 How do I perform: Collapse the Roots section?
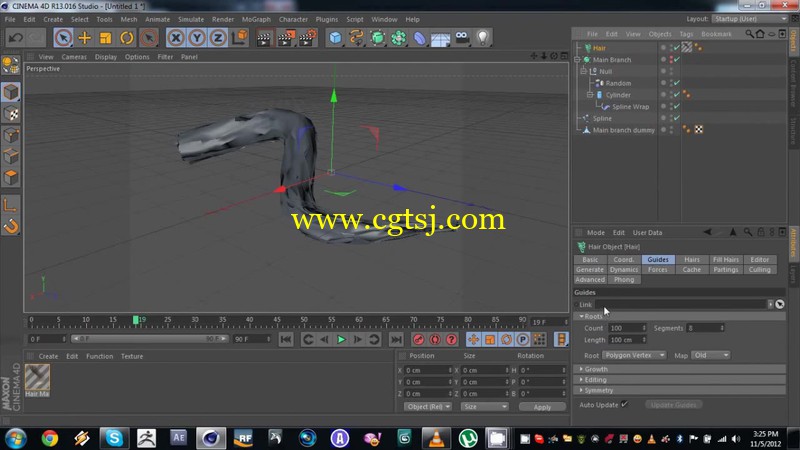coord(581,316)
